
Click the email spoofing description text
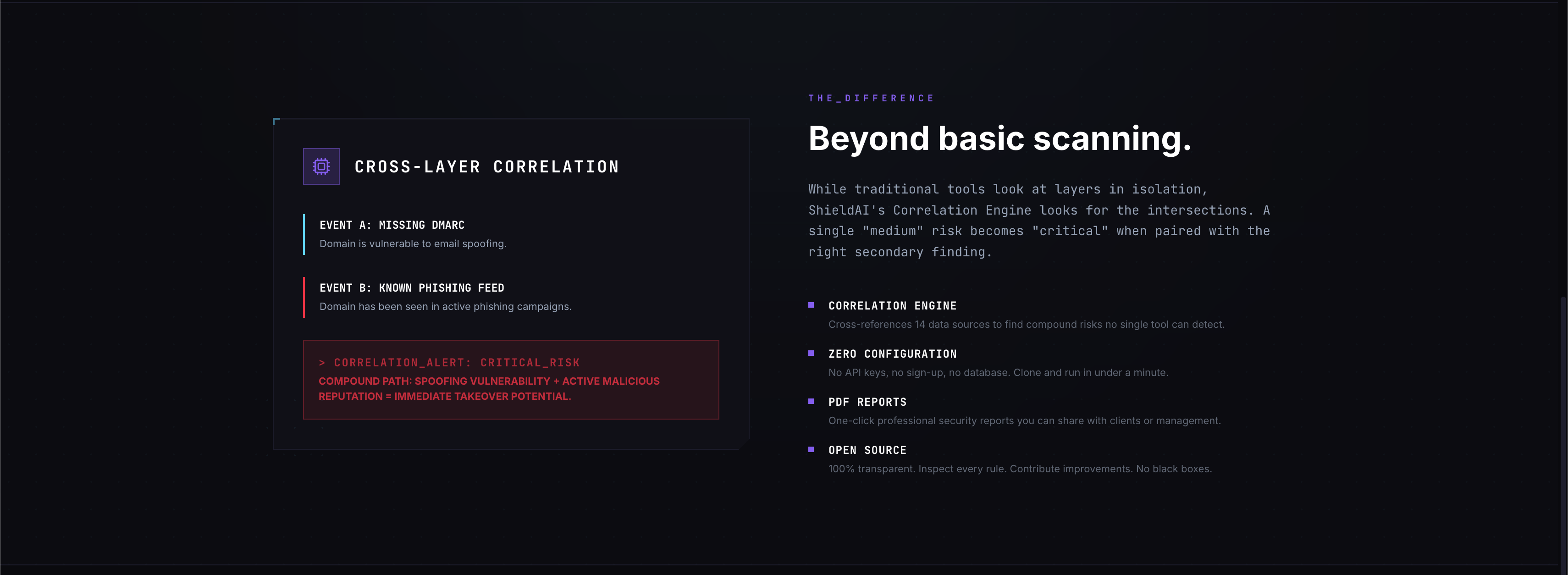[413, 243]
